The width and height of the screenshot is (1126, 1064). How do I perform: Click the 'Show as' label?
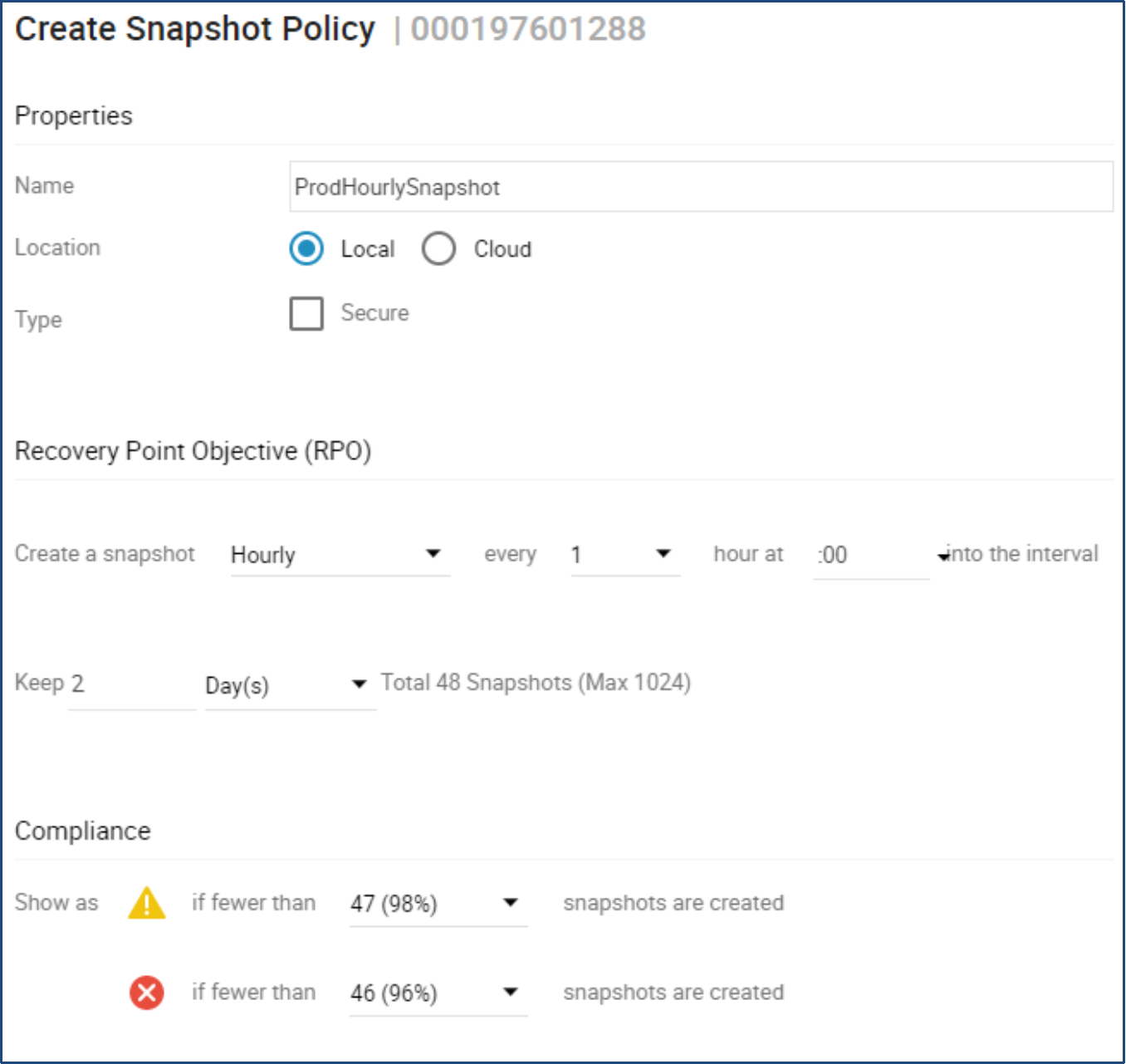56,903
